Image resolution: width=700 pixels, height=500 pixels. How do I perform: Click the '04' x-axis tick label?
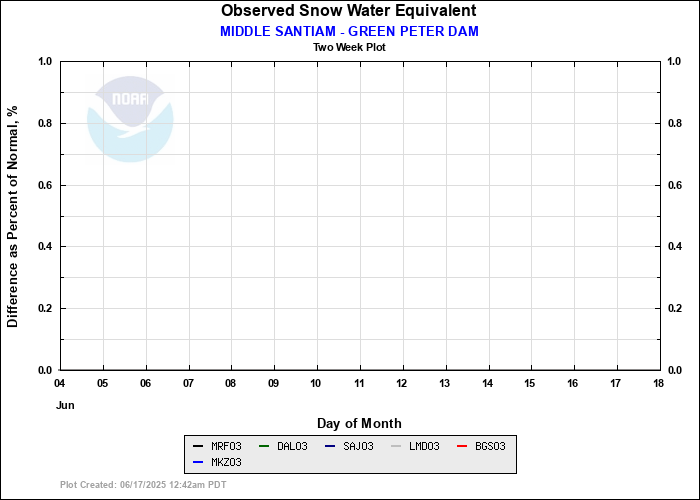click(59, 383)
